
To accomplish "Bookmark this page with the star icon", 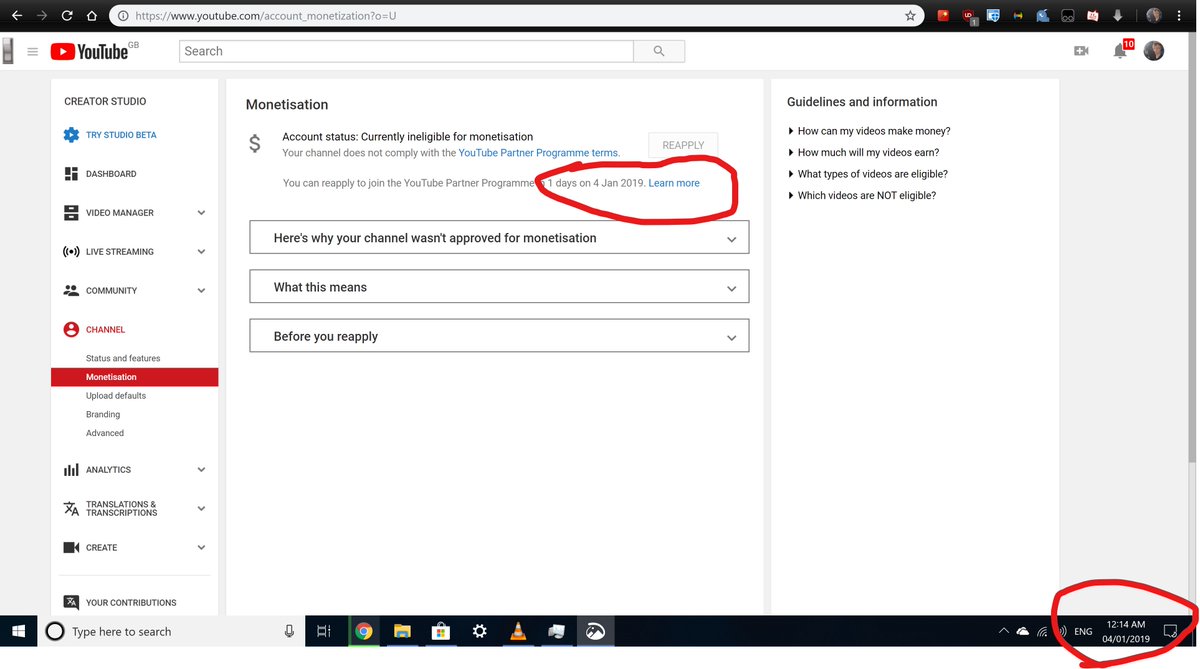I will tap(910, 16).
